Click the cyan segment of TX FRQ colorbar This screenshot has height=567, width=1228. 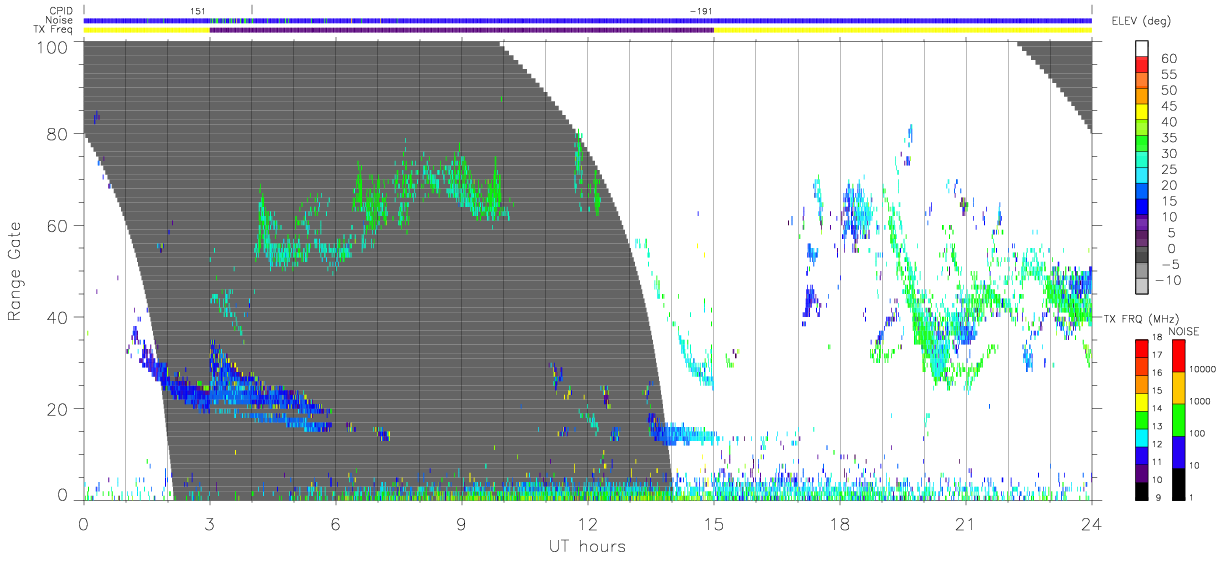[1142, 437]
